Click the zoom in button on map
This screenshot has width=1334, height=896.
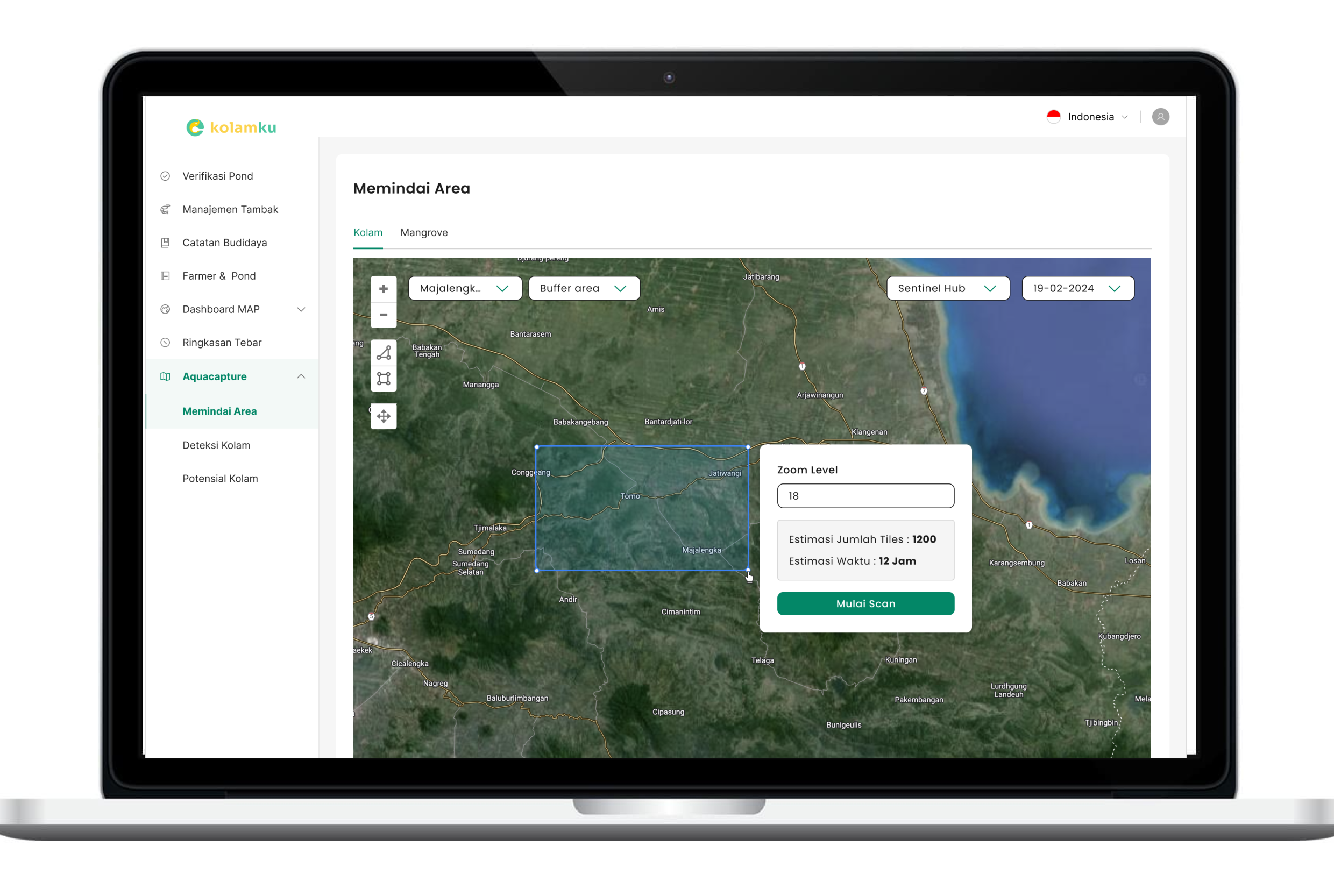[384, 290]
